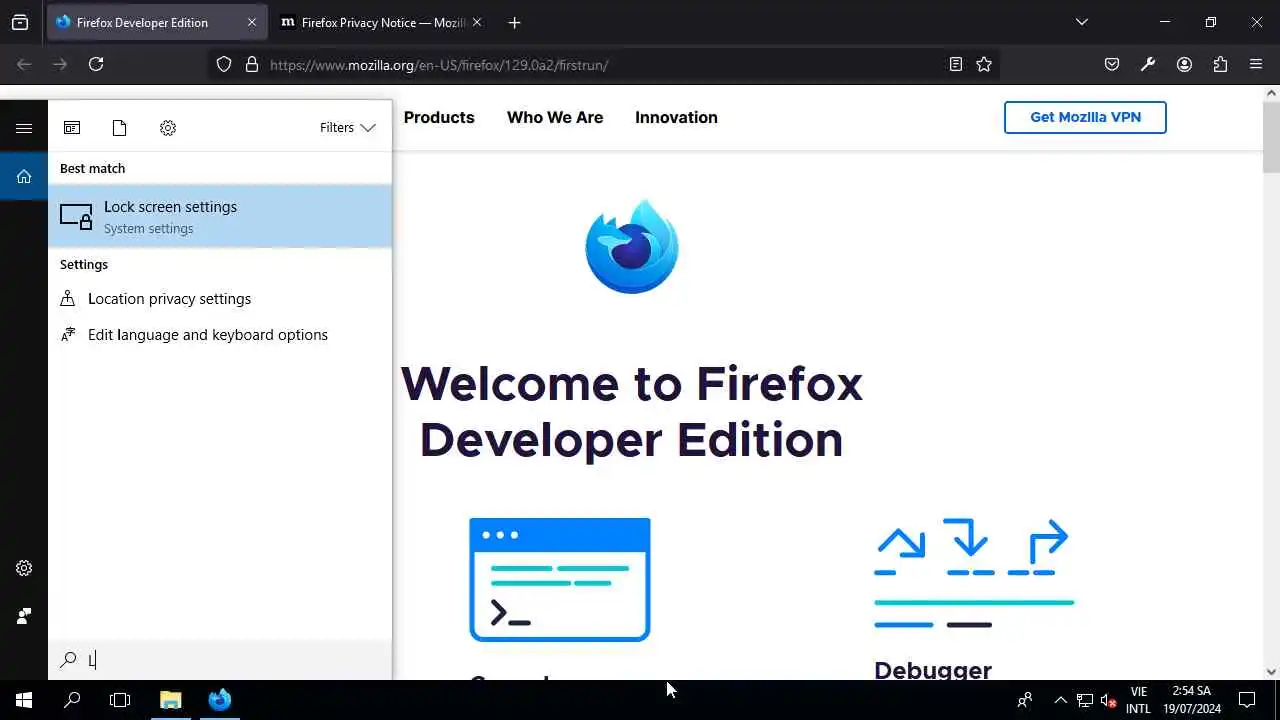Open the Extensions puzzle icon
This screenshot has width=1280, height=720.
pyautogui.click(x=1220, y=64)
